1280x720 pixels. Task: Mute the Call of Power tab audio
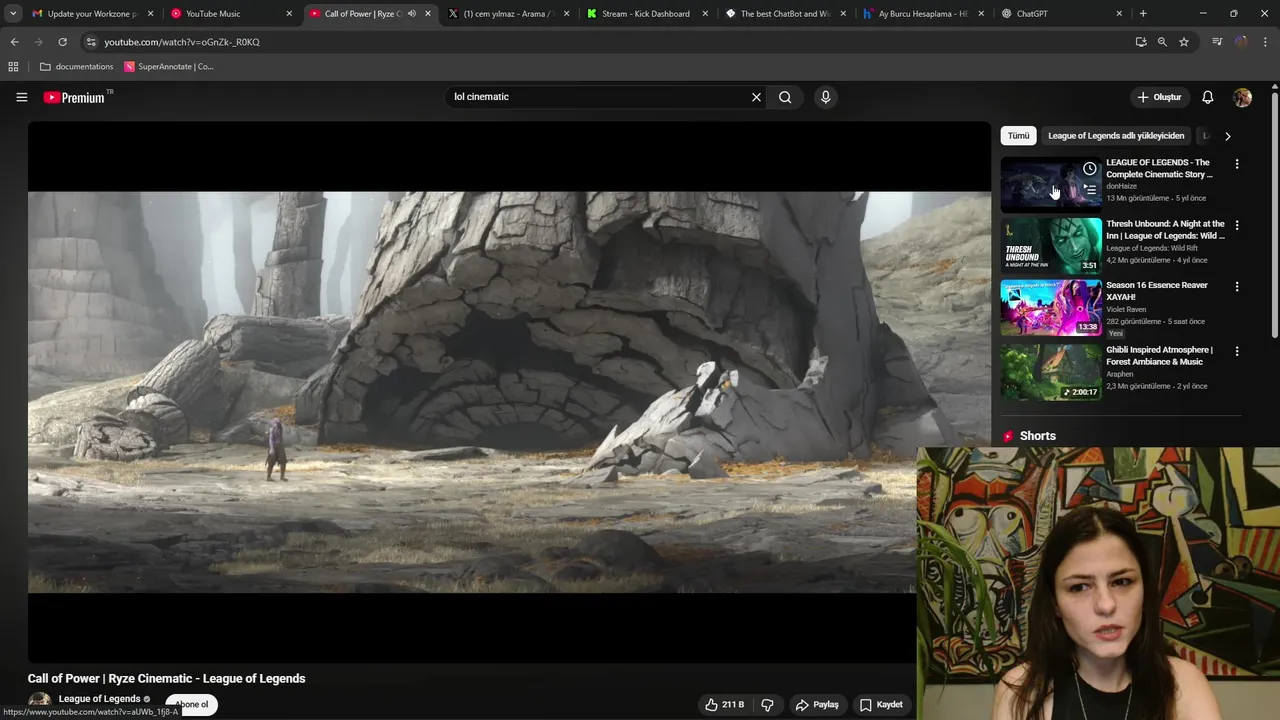(x=412, y=14)
